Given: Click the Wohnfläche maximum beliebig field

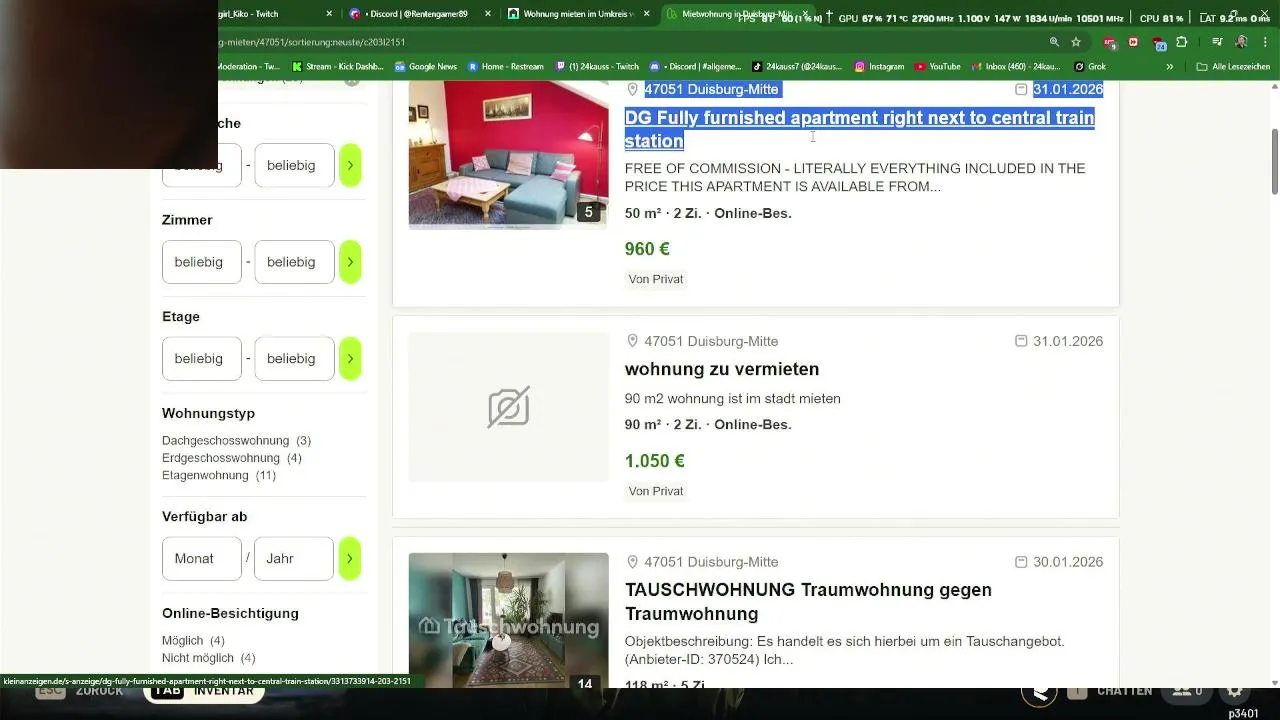Looking at the screenshot, I should [294, 165].
